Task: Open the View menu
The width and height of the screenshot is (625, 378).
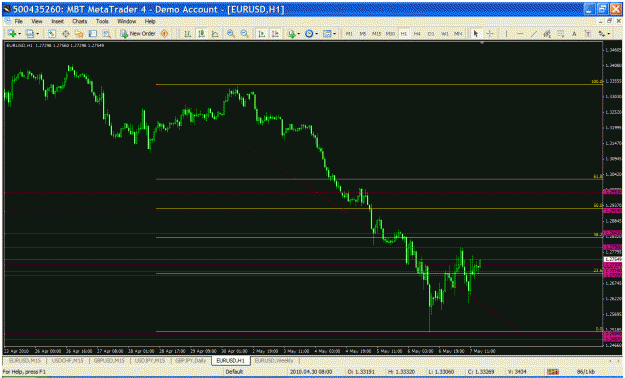Action: [x=37, y=21]
